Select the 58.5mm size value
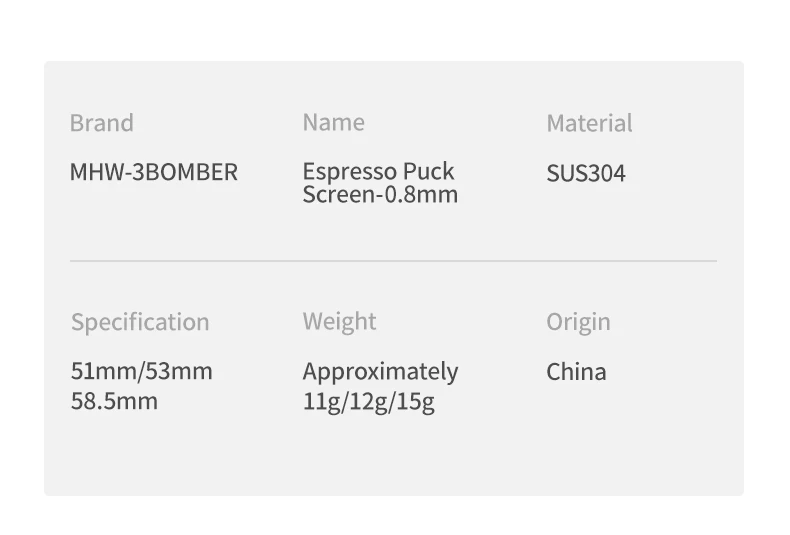 pyautogui.click(x=114, y=401)
